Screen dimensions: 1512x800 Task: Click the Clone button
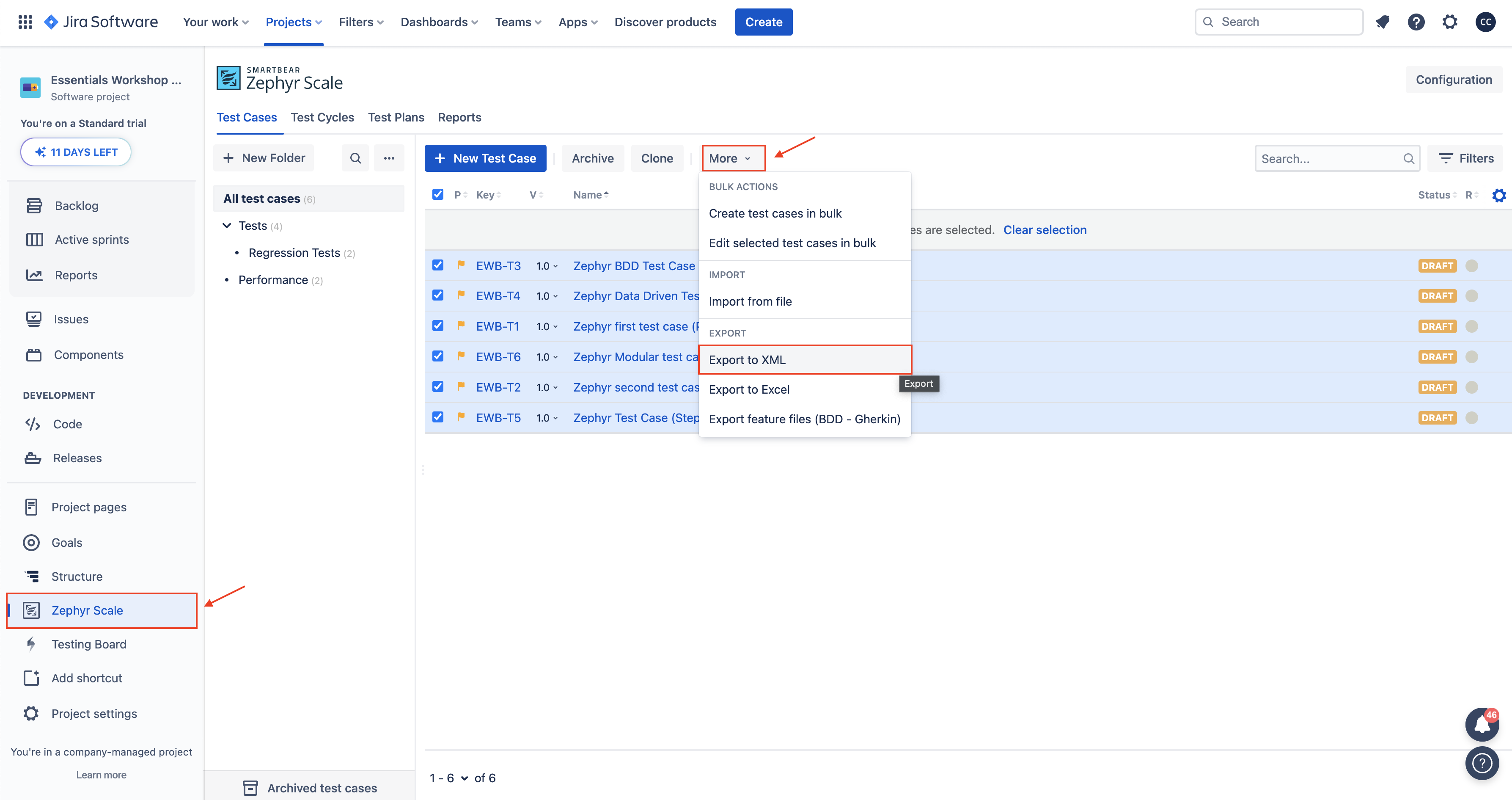click(657, 158)
